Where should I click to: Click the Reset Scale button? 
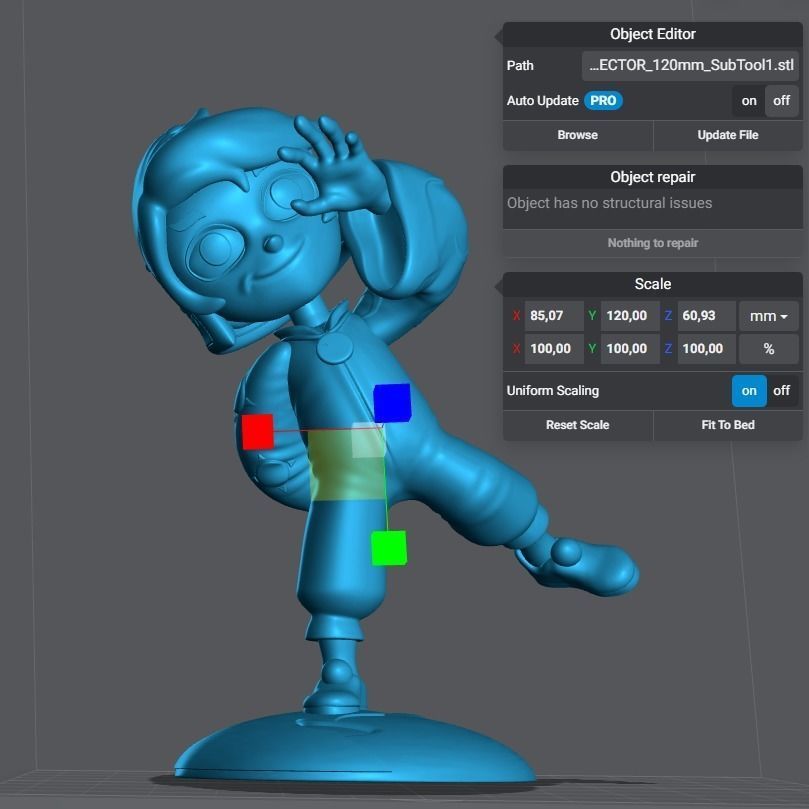577,425
